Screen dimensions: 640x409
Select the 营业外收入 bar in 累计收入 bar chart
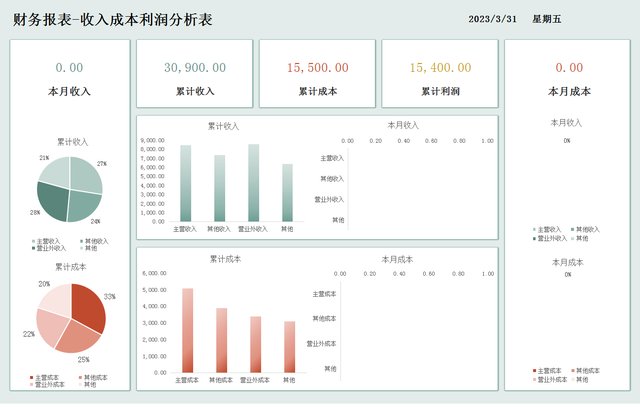pos(253,183)
